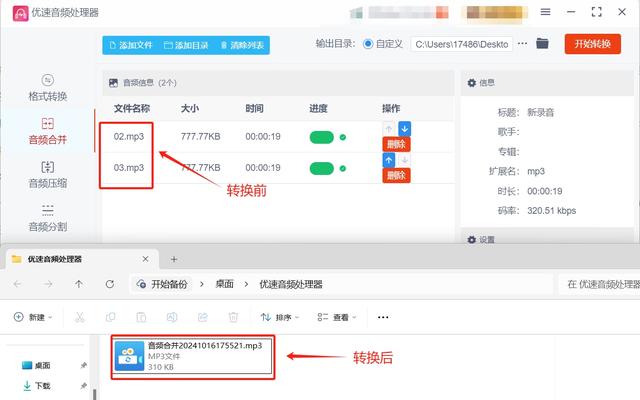Click the 音频合并 sidebar icon

48,123
